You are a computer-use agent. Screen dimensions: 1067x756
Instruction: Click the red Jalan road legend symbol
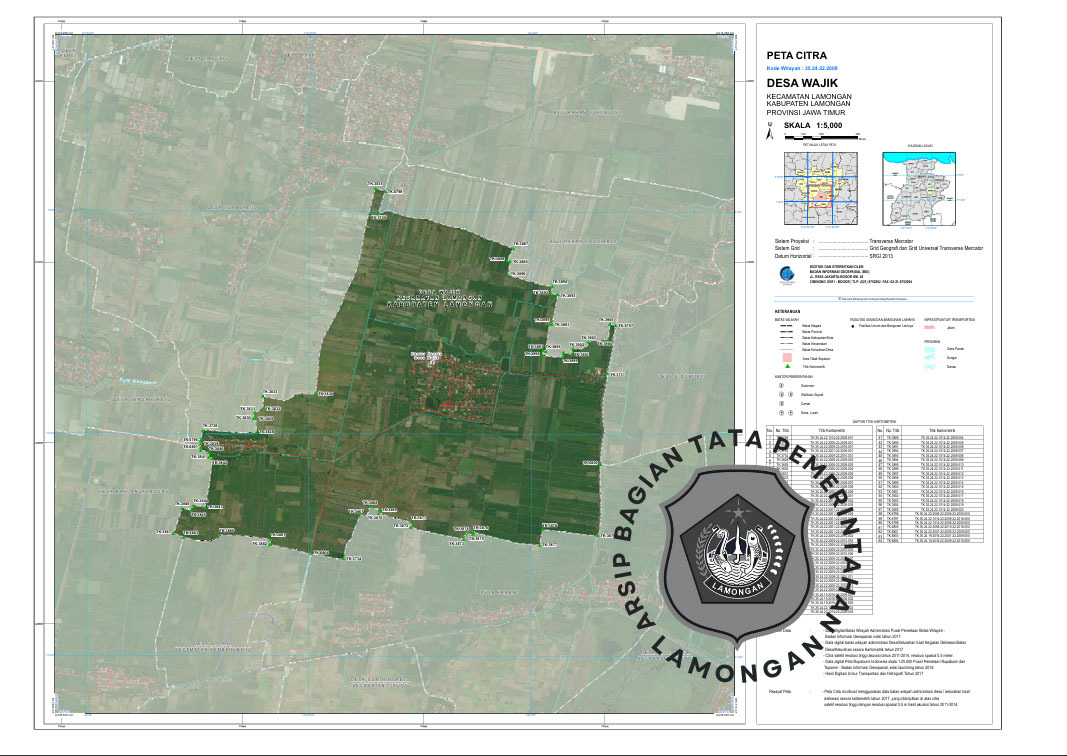[928, 326]
